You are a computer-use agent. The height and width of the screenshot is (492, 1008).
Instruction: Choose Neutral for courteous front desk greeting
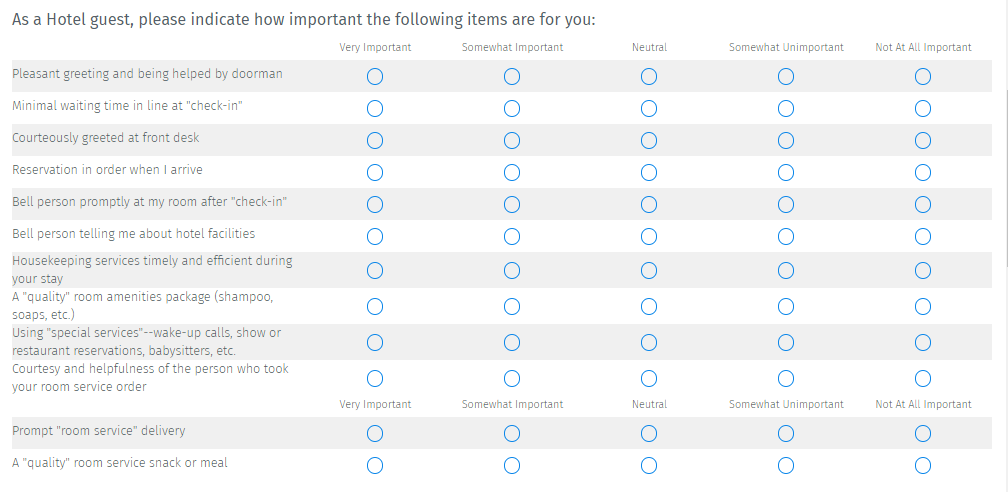pyautogui.click(x=649, y=140)
